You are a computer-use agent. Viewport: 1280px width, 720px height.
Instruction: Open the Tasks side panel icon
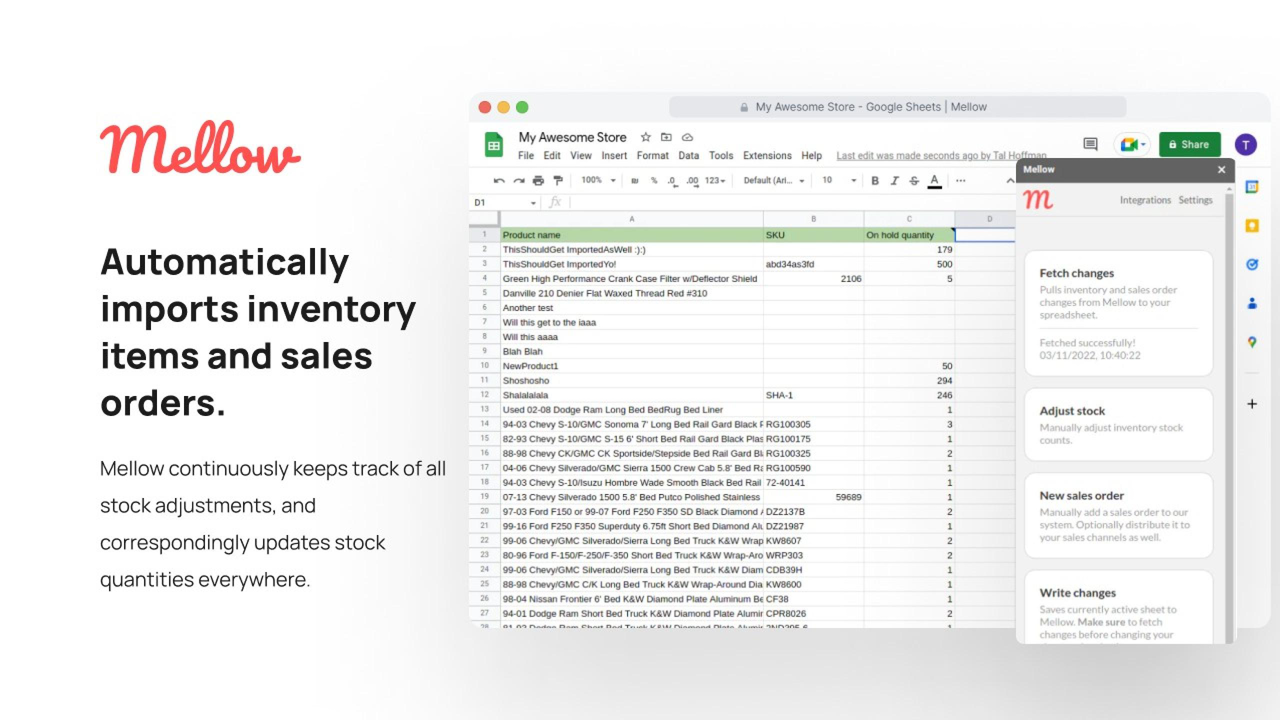coord(1251,265)
